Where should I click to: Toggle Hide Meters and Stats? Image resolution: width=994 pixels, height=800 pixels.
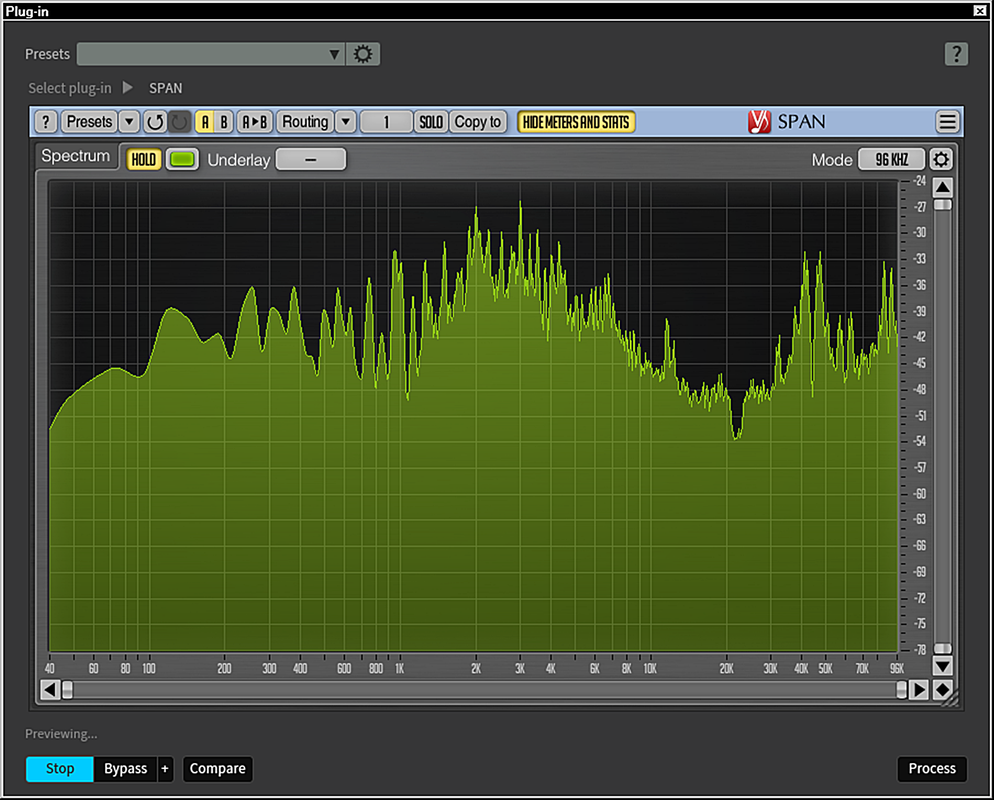[x=576, y=122]
